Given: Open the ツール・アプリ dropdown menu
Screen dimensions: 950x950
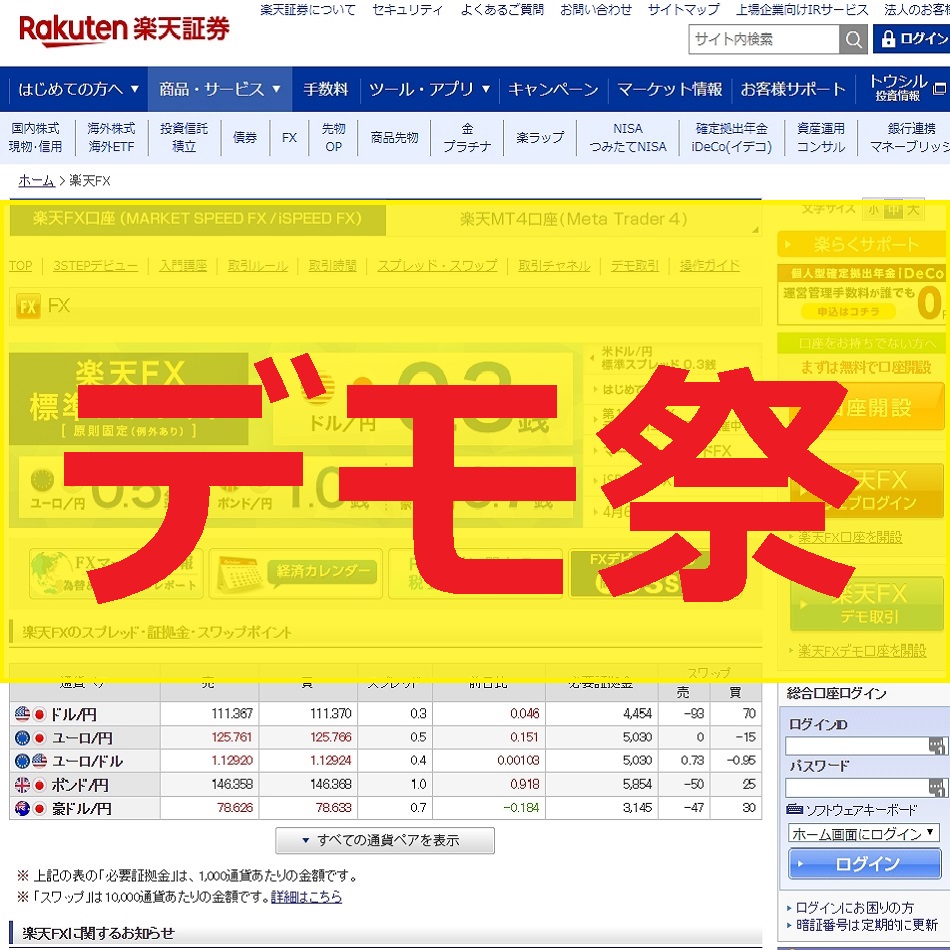Looking at the screenshot, I should (x=429, y=90).
